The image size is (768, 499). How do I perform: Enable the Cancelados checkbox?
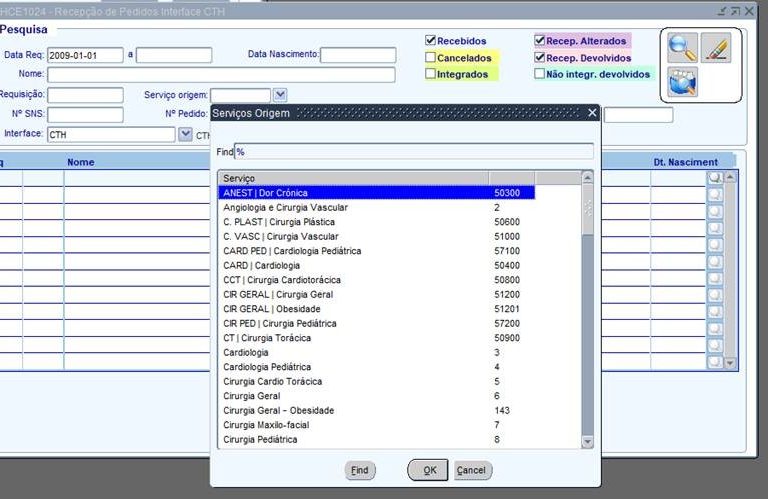click(x=430, y=58)
